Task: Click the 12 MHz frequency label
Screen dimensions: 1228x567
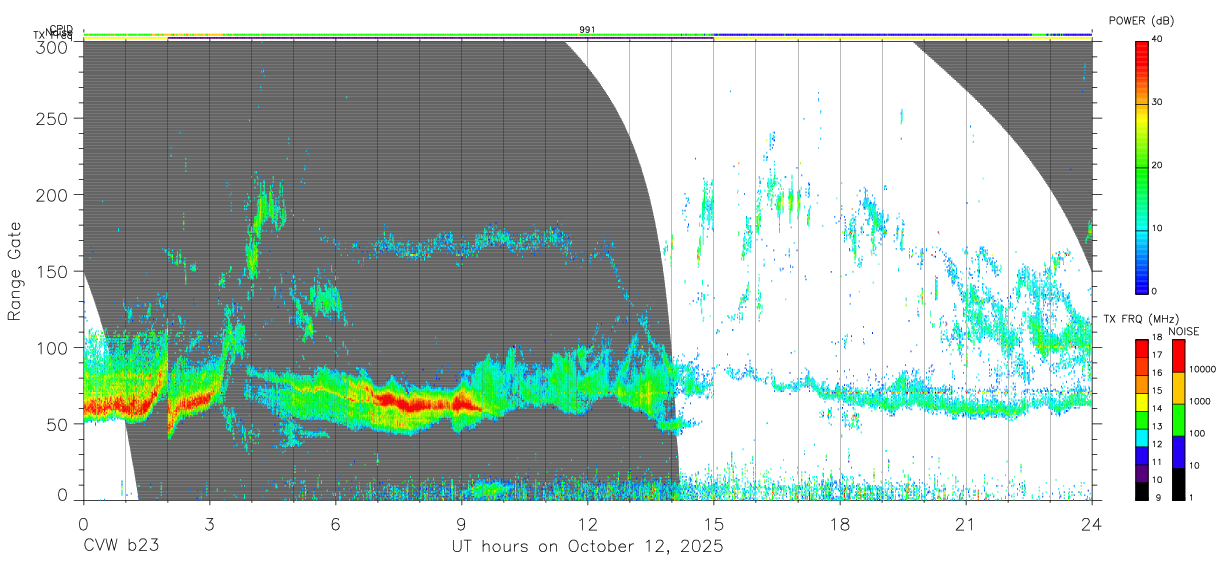Action: (1158, 444)
